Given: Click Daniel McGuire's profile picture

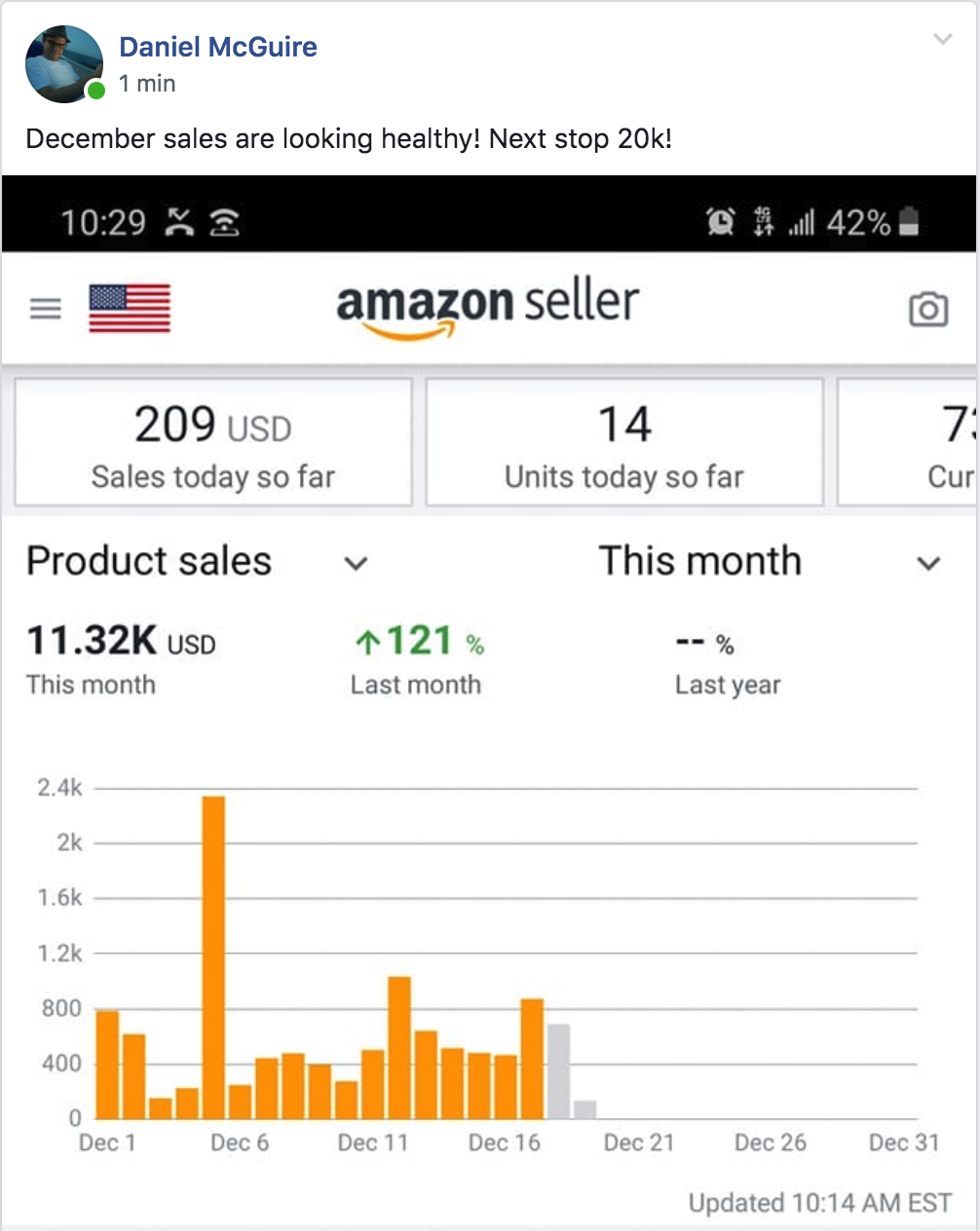Looking at the screenshot, I should pos(64,64).
